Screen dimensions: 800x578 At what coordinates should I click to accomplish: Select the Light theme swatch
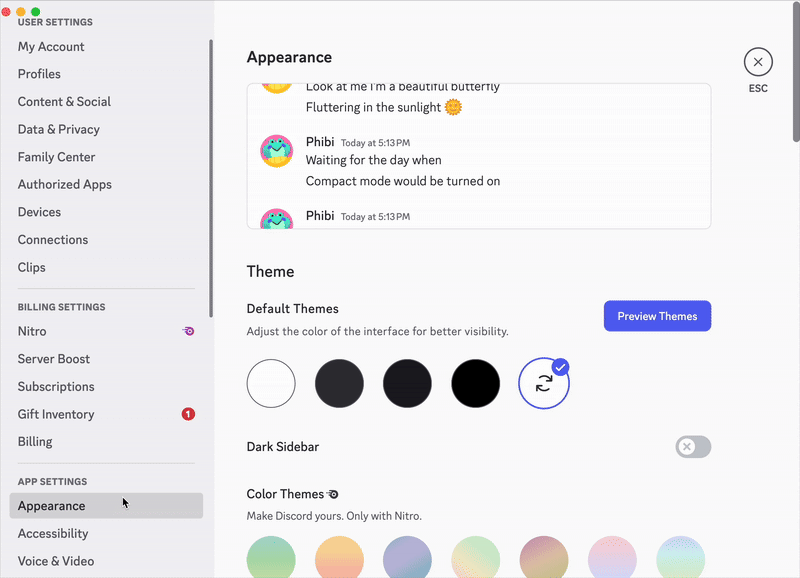pyautogui.click(x=271, y=383)
